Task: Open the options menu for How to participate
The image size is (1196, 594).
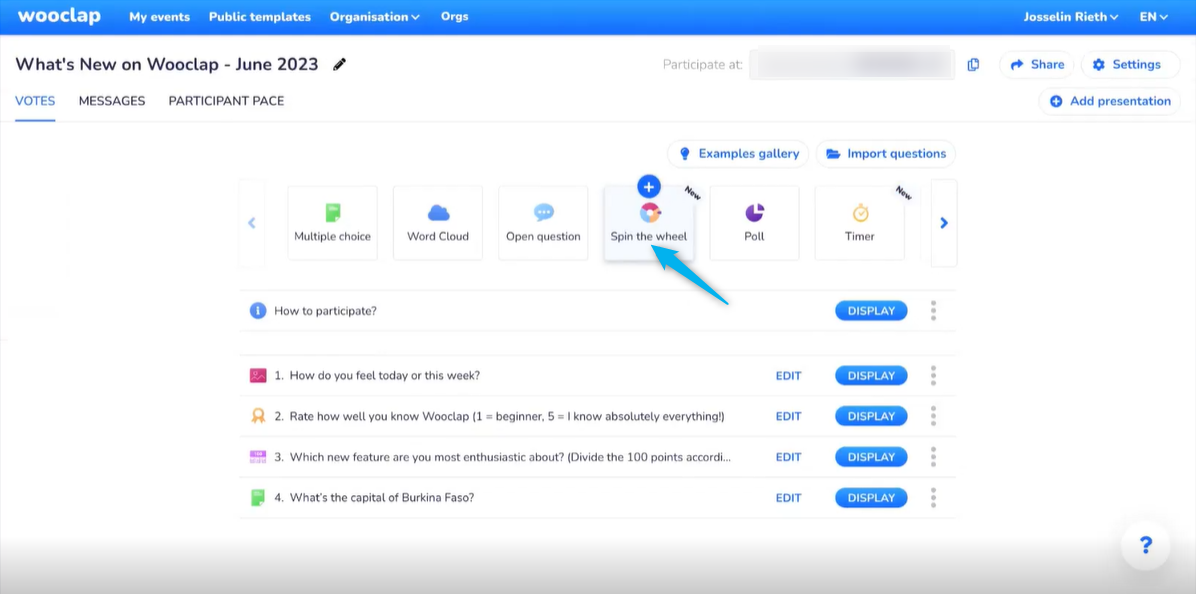Action: click(x=933, y=310)
